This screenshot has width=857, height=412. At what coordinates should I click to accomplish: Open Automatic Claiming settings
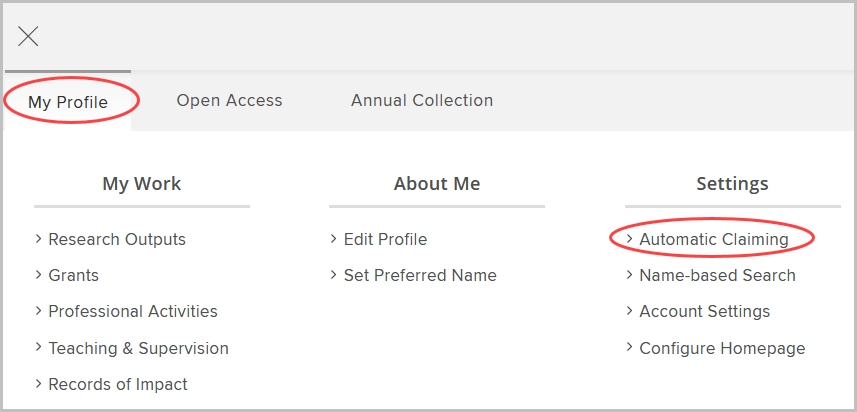[x=713, y=240]
